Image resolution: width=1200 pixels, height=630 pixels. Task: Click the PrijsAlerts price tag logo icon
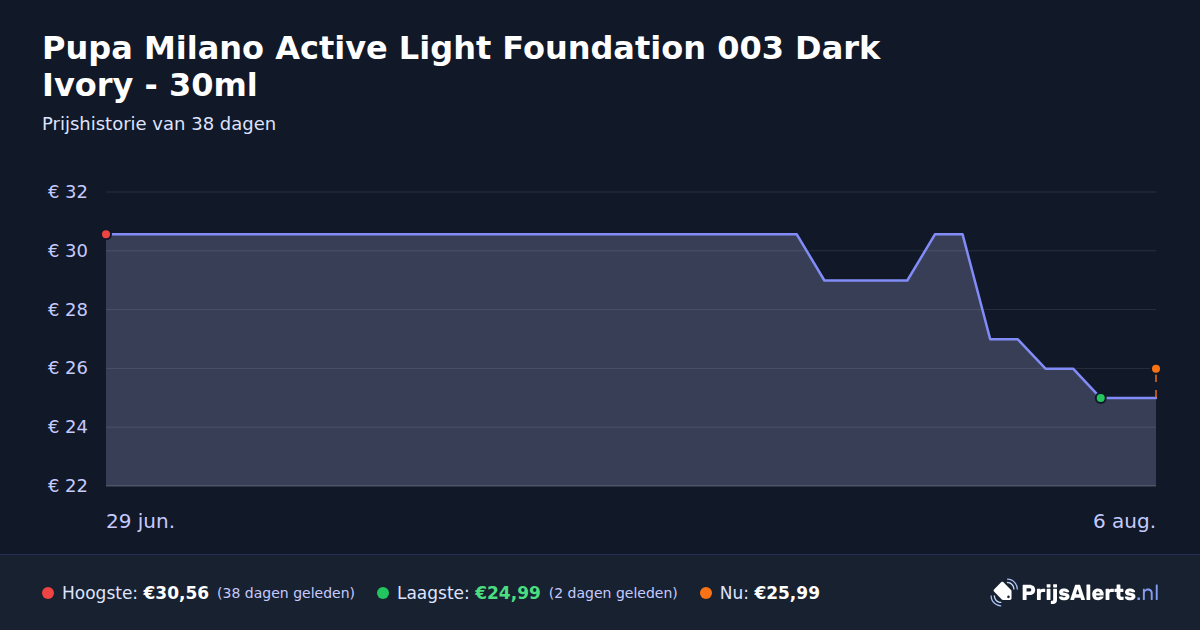(1003, 592)
